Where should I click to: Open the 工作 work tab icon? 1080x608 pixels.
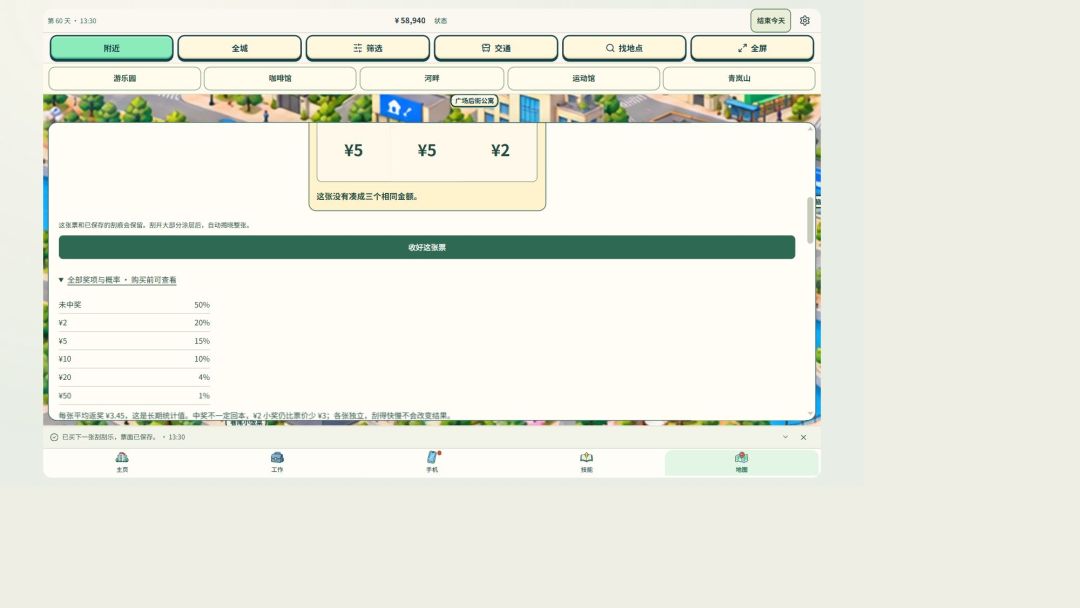point(277,457)
